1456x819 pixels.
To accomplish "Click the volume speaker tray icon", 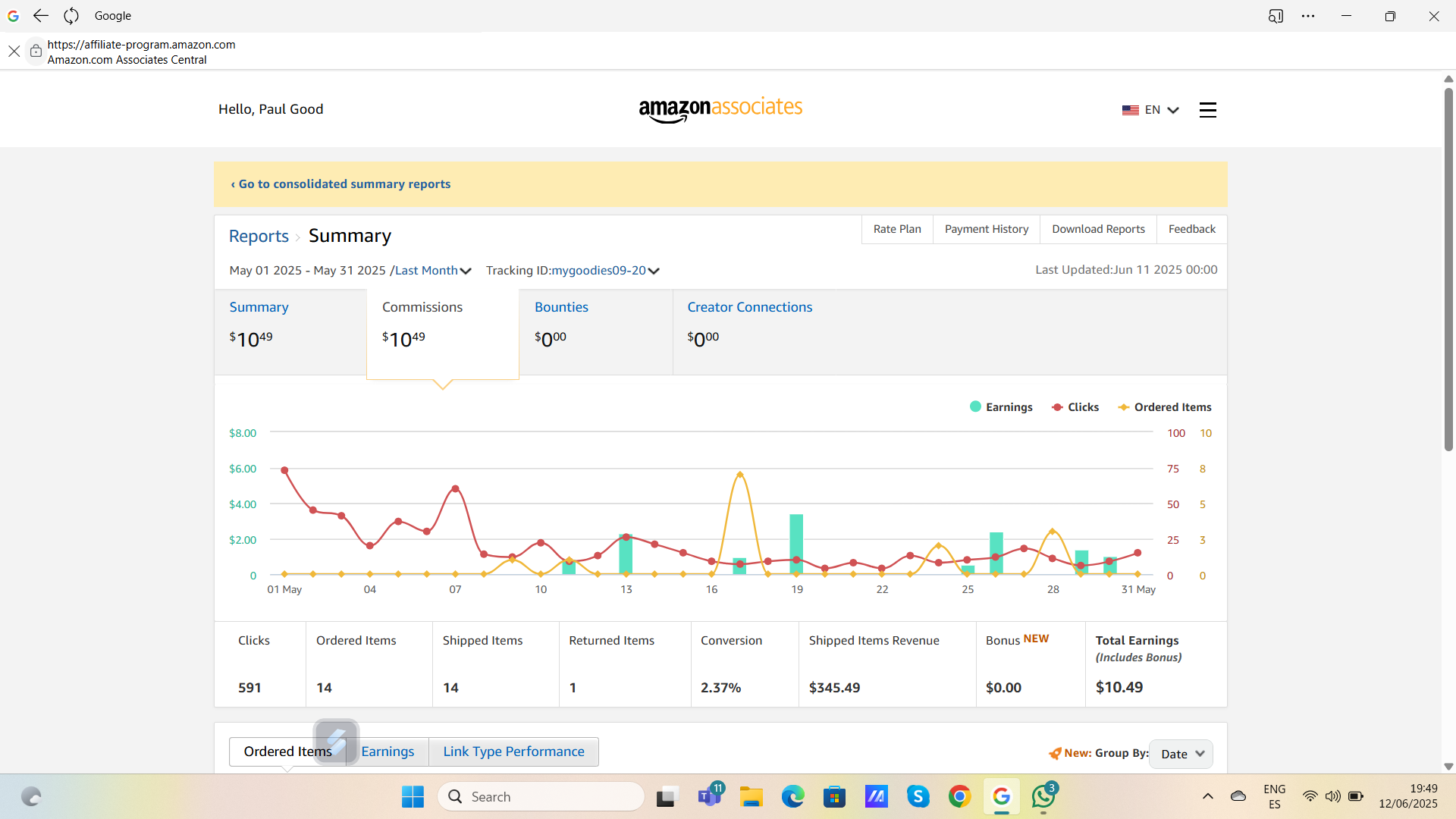I will click(1332, 796).
